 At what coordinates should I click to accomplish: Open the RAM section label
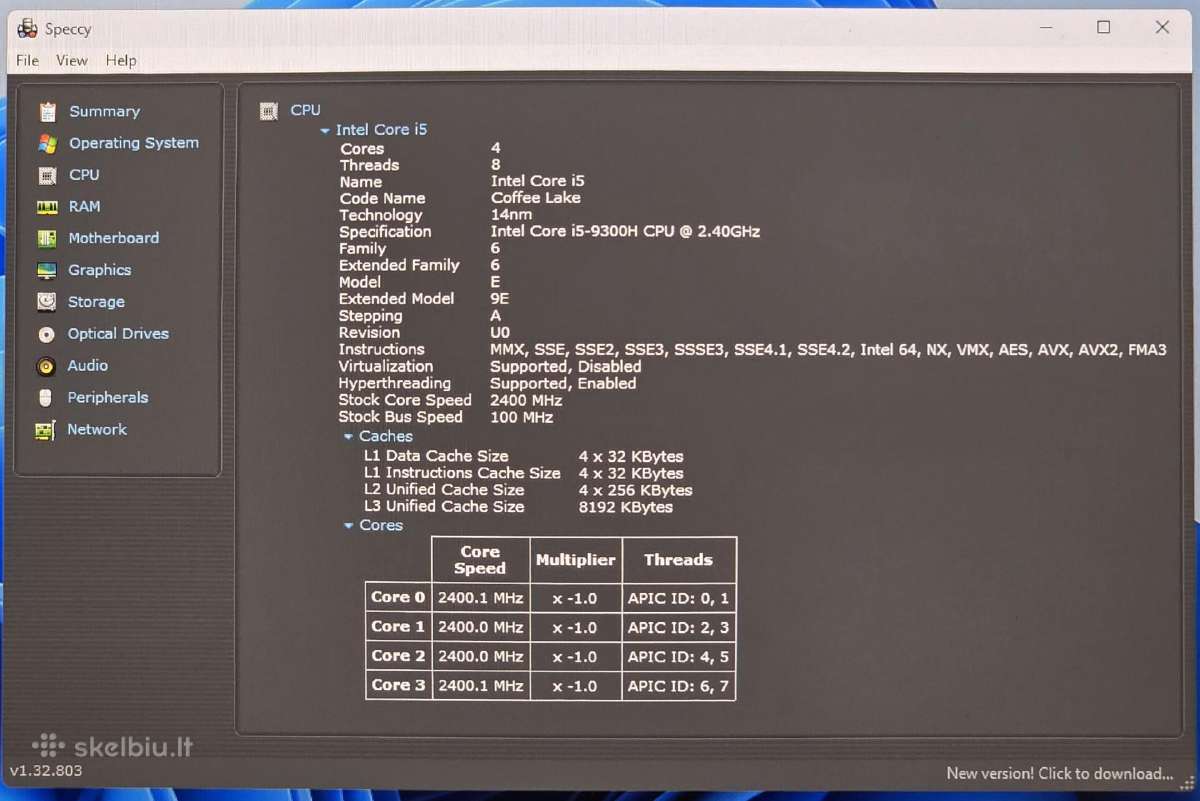(84, 206)
